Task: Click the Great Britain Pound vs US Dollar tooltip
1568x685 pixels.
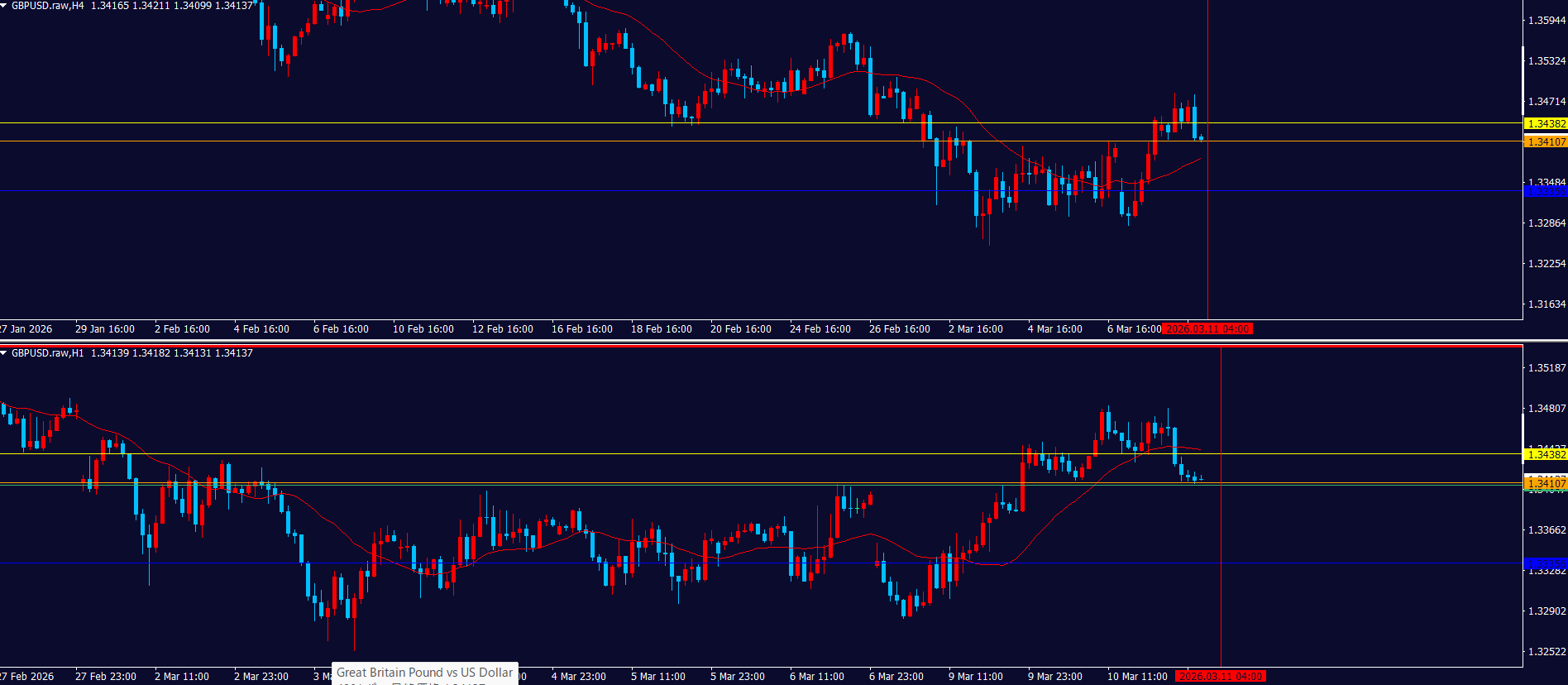Action: pyautogui.click(x=424, y=673)
